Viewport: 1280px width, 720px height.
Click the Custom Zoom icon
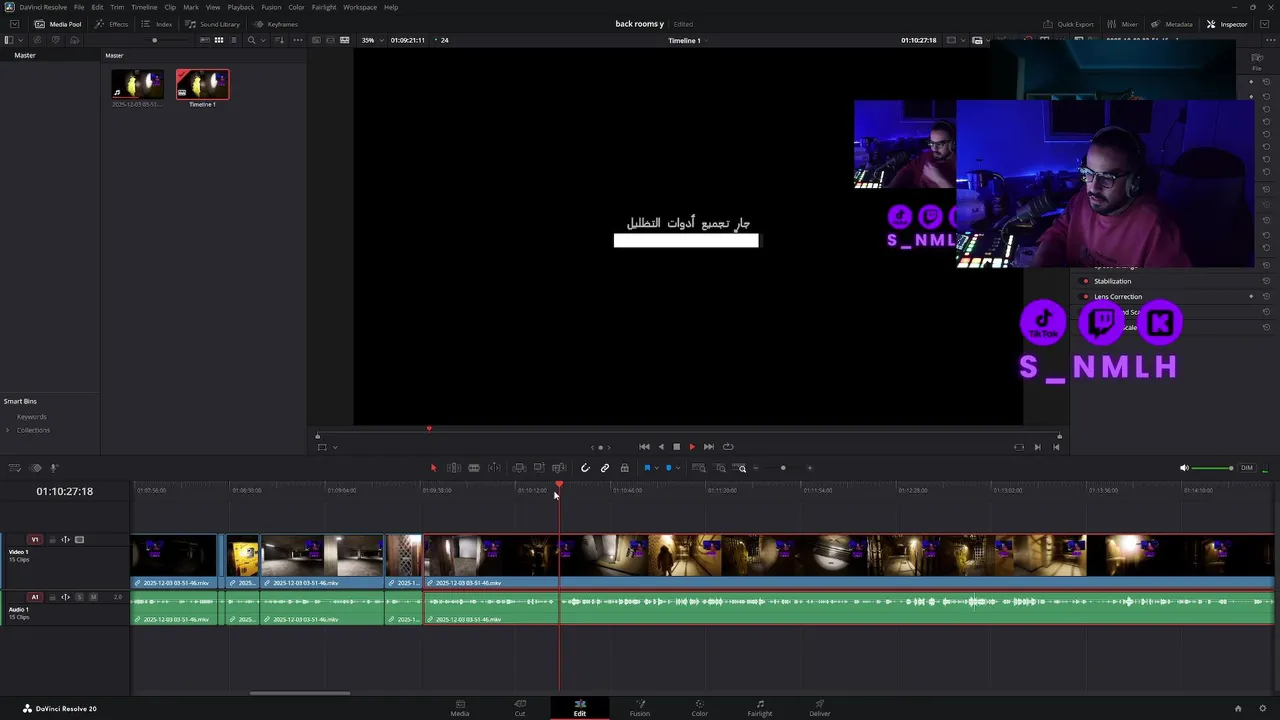pos(741,468)
